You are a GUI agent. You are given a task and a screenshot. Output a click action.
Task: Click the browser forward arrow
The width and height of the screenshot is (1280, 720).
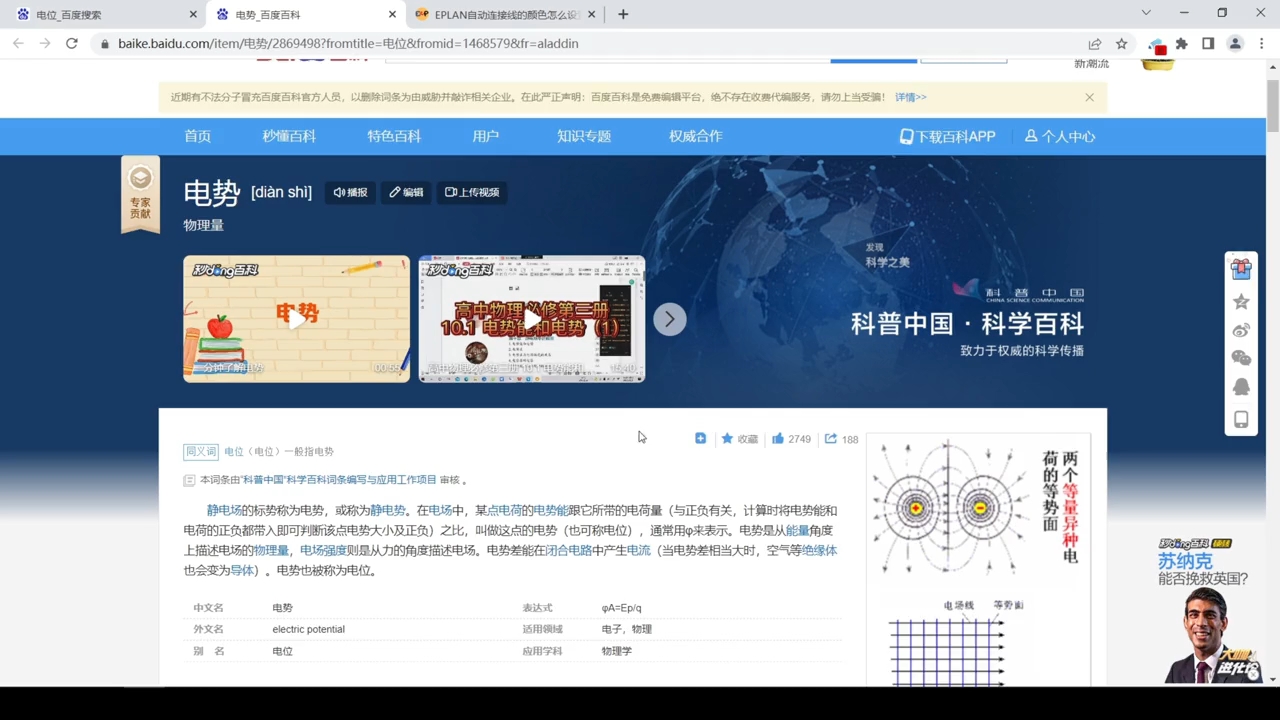point(45,44)
